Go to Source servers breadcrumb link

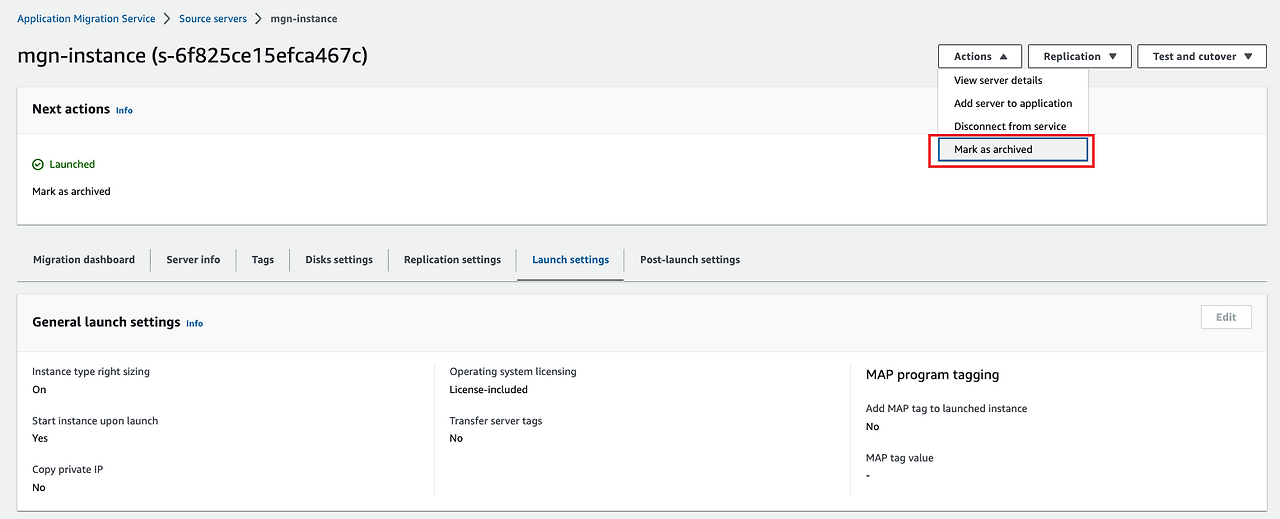click(213, 19)
